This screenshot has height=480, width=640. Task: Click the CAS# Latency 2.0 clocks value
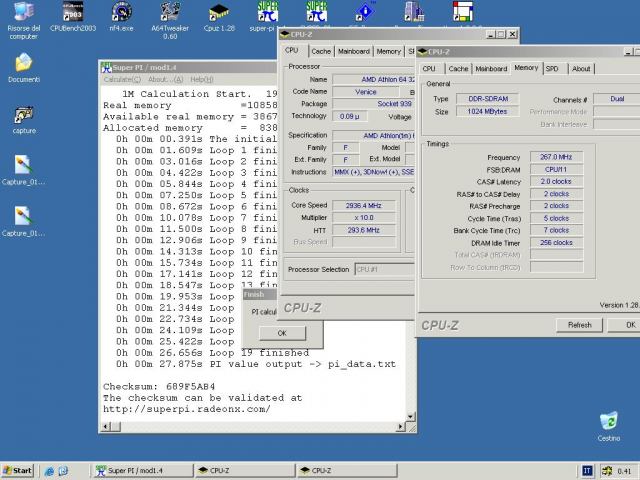[556, 181]
